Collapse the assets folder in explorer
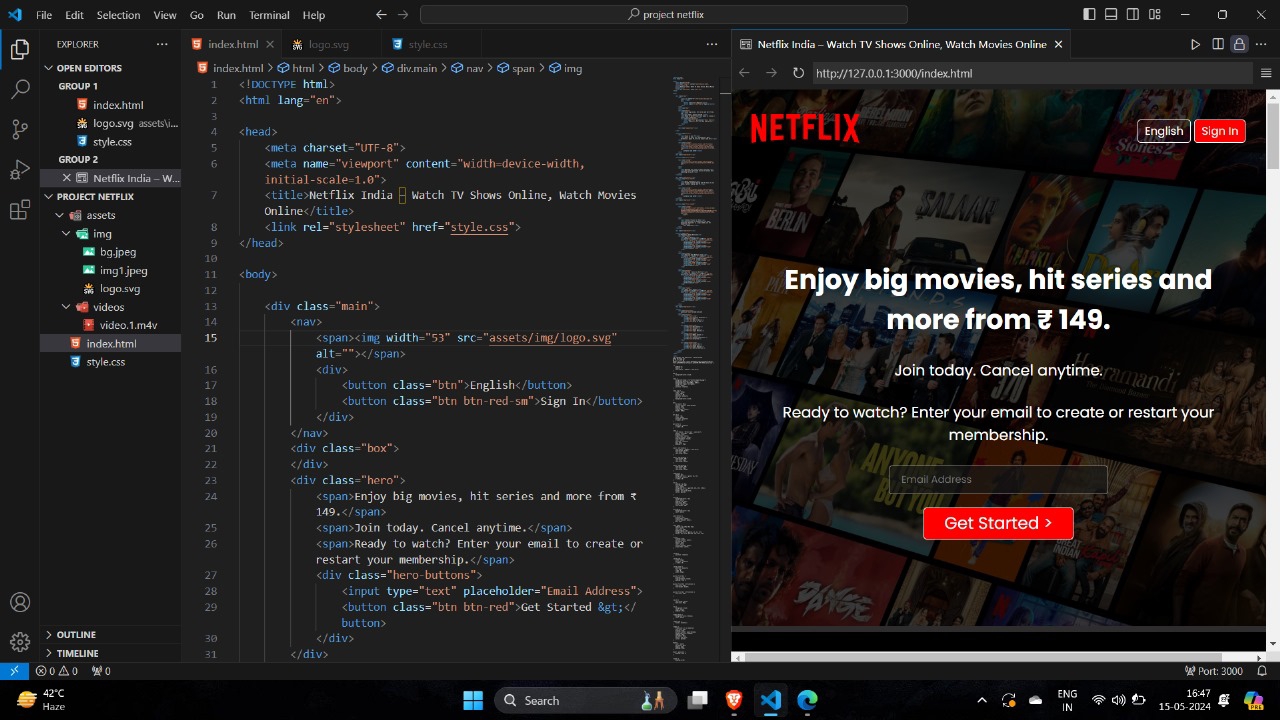 100,215
